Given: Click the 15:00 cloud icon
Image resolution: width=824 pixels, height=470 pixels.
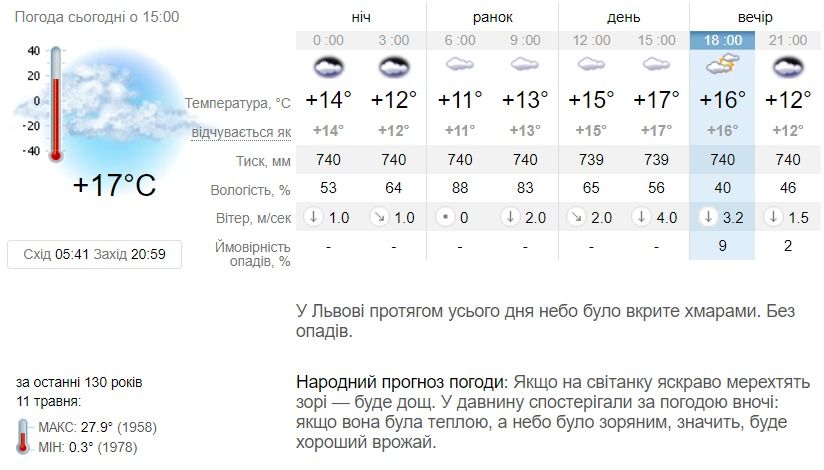Looking at the screenshot, I should pyautogui.click(x=656, y=65).
